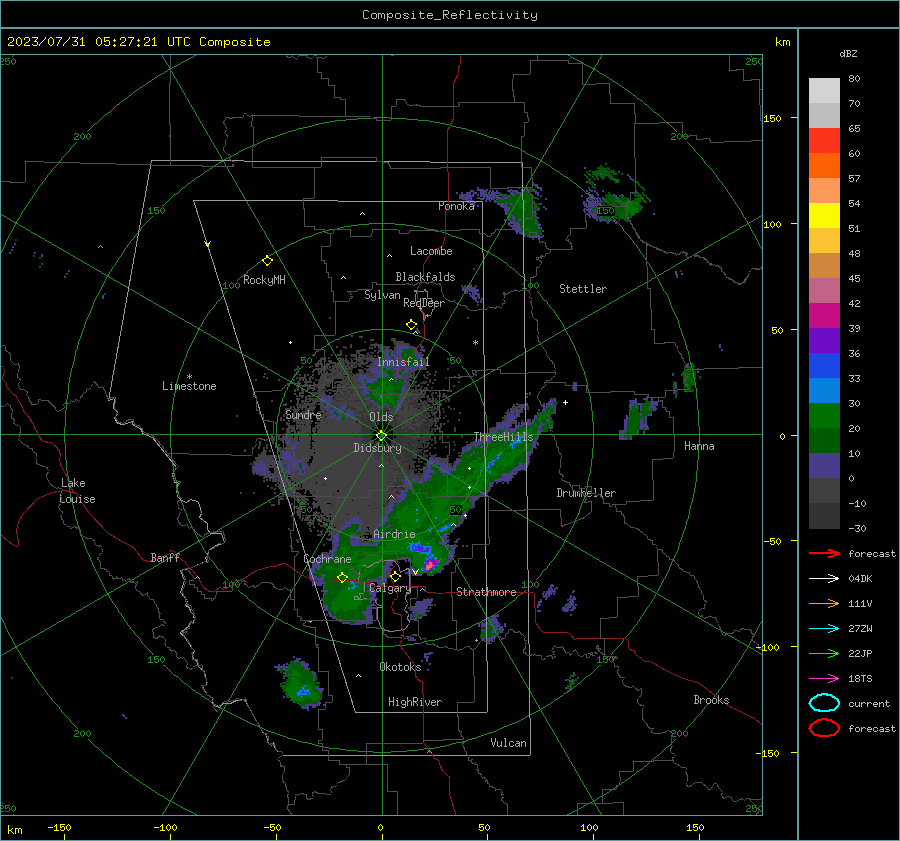
Task: Click the Brooks city label
Action: pos(711,700)
